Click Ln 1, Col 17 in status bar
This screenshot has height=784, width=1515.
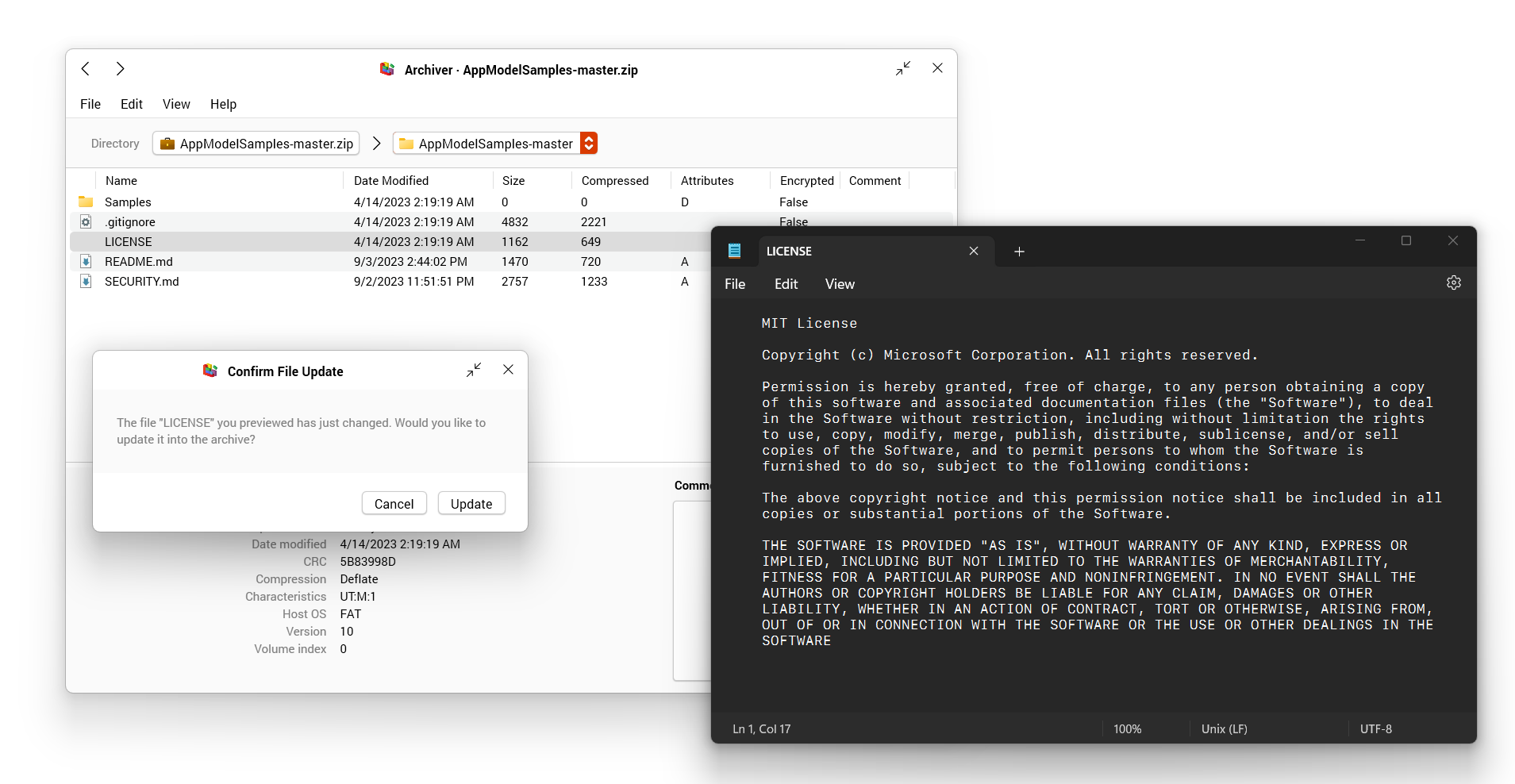coord(762,729)
